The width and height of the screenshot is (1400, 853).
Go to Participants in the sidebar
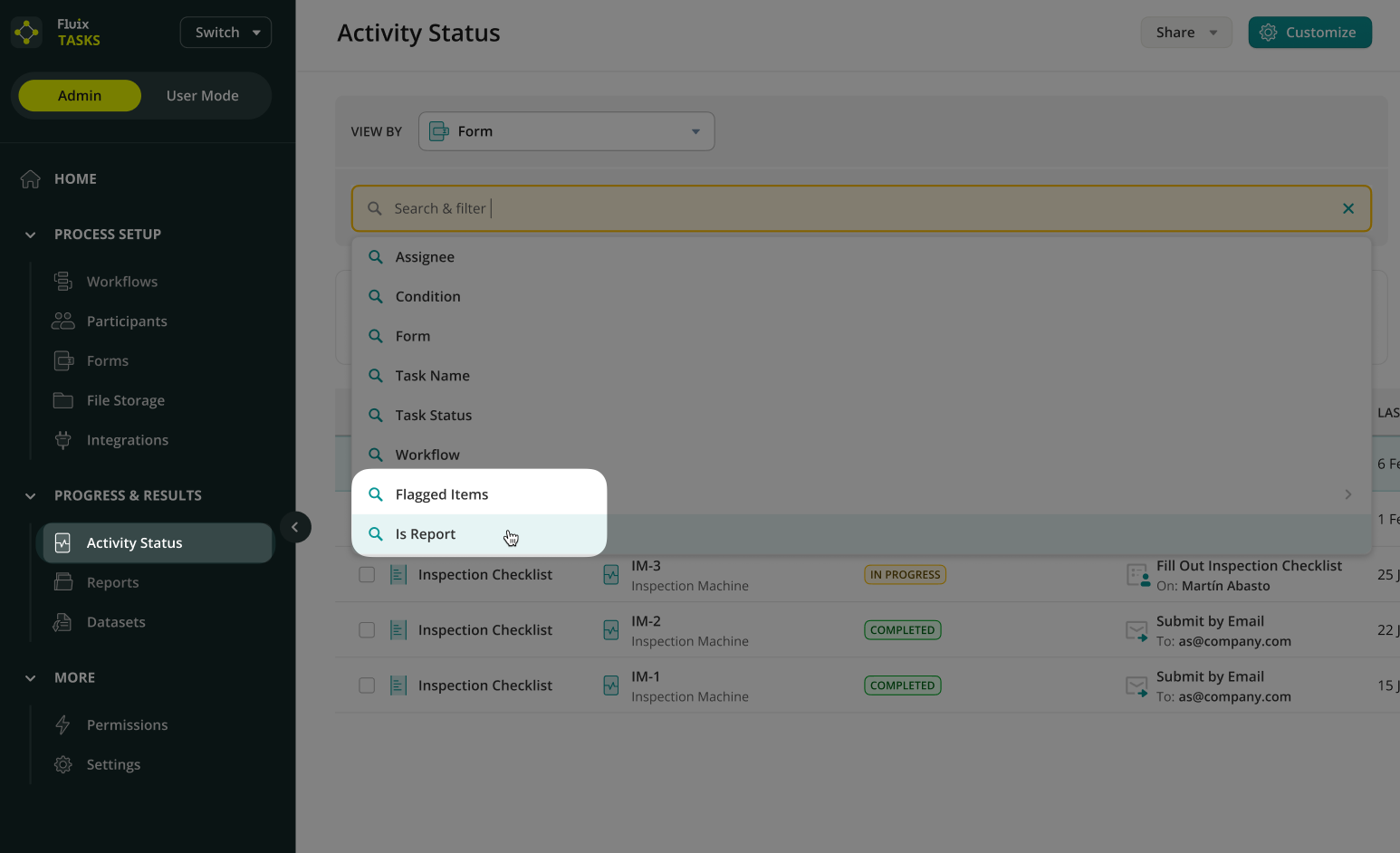[x=126, y=321]
